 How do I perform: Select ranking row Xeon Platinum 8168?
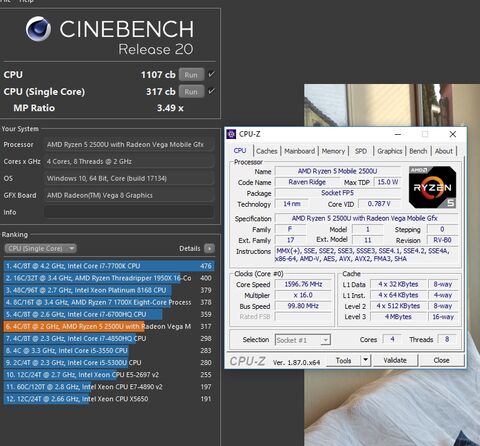pos(109,290)
